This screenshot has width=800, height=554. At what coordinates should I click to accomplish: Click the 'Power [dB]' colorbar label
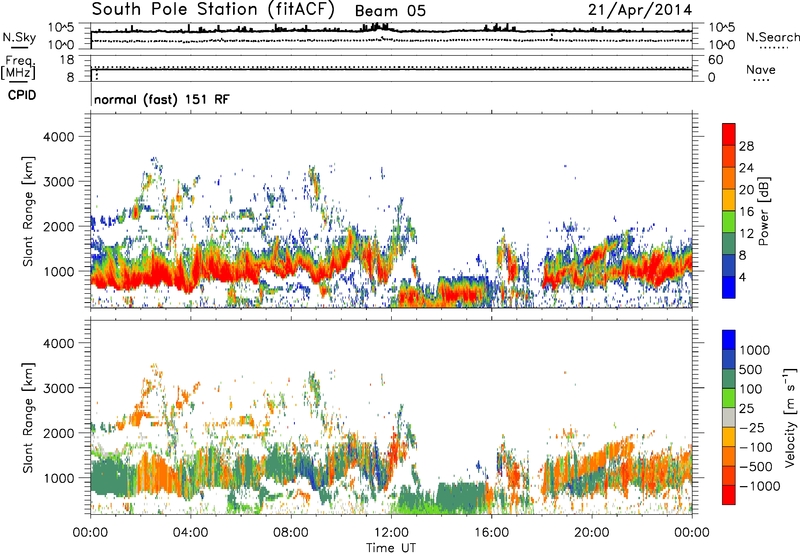[x=764, y=211]
